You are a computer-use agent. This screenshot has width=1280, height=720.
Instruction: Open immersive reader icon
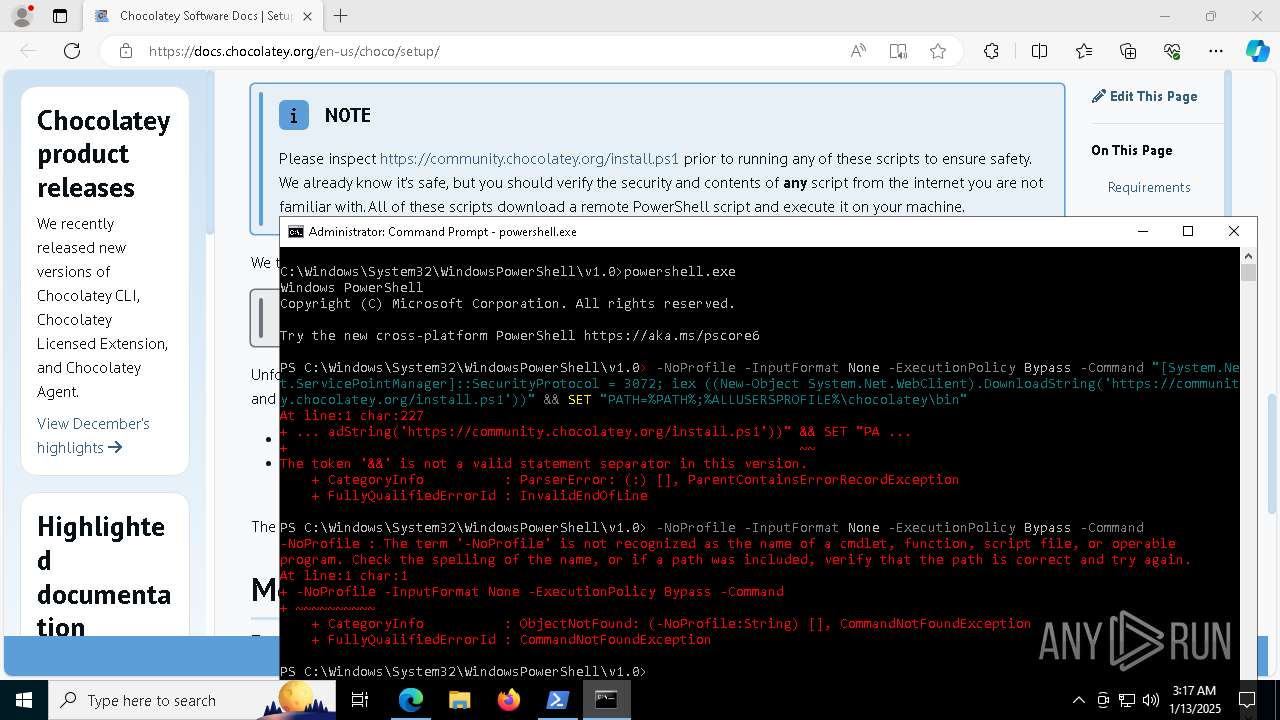point(898,51)
